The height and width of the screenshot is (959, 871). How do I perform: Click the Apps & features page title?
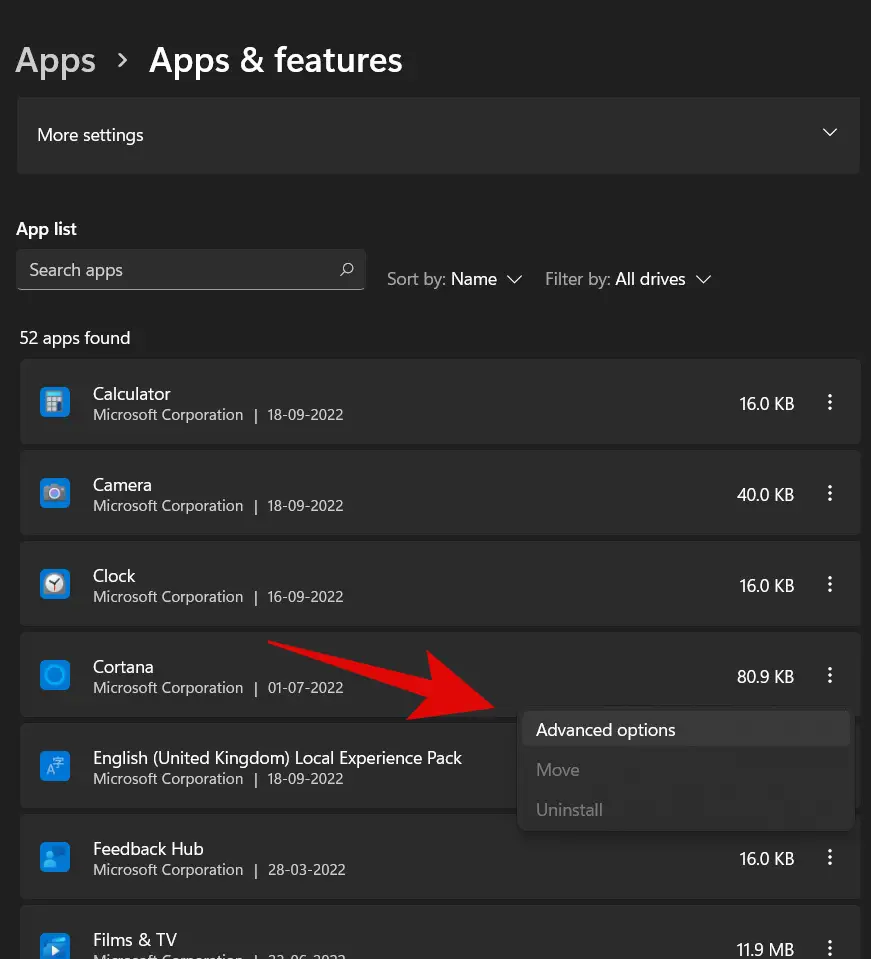pyautogui.click(x=276, y=61)
